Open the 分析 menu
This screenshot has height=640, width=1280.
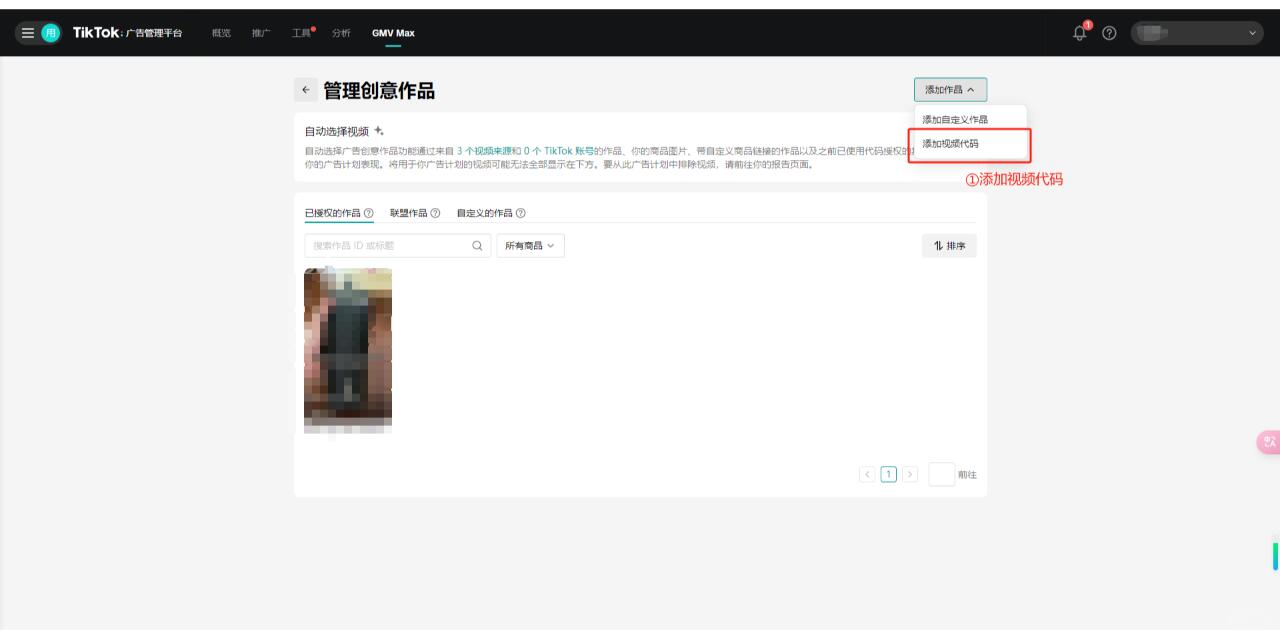[x=342, y=33]
